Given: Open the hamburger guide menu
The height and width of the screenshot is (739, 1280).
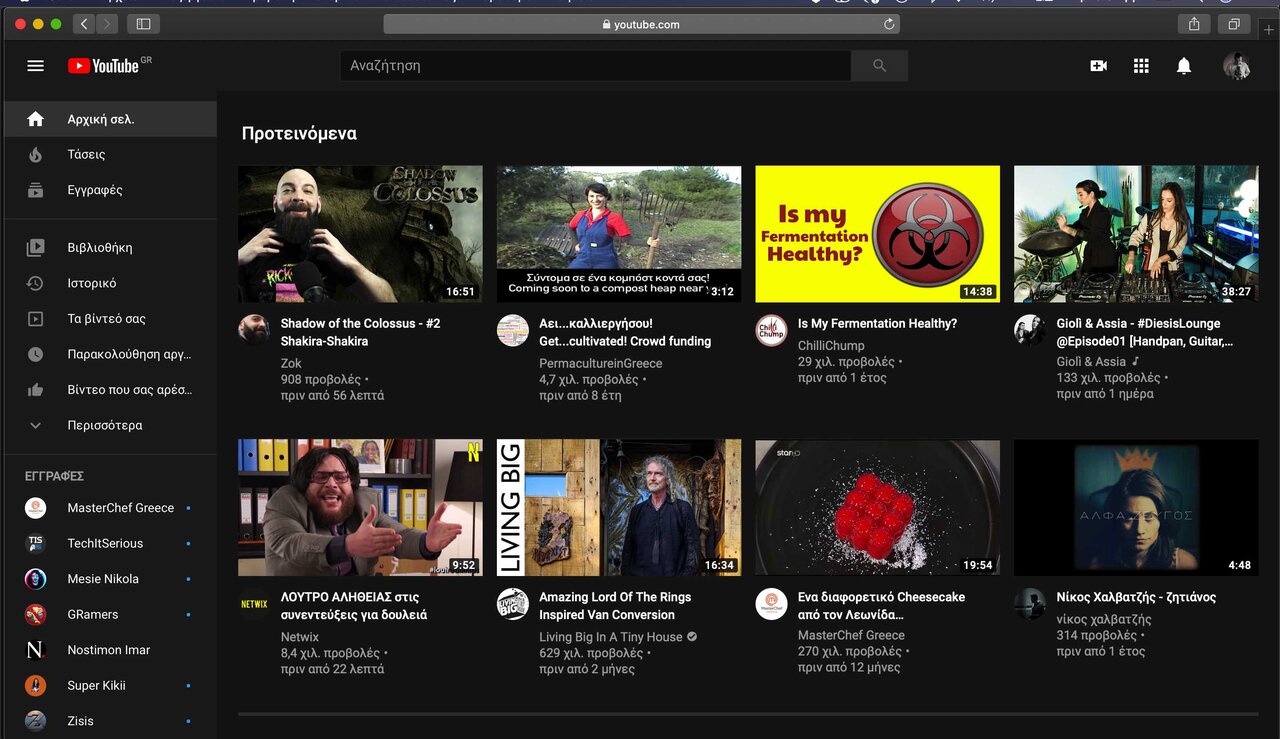Looking at the screenshot, I should [x=35, y=66].
